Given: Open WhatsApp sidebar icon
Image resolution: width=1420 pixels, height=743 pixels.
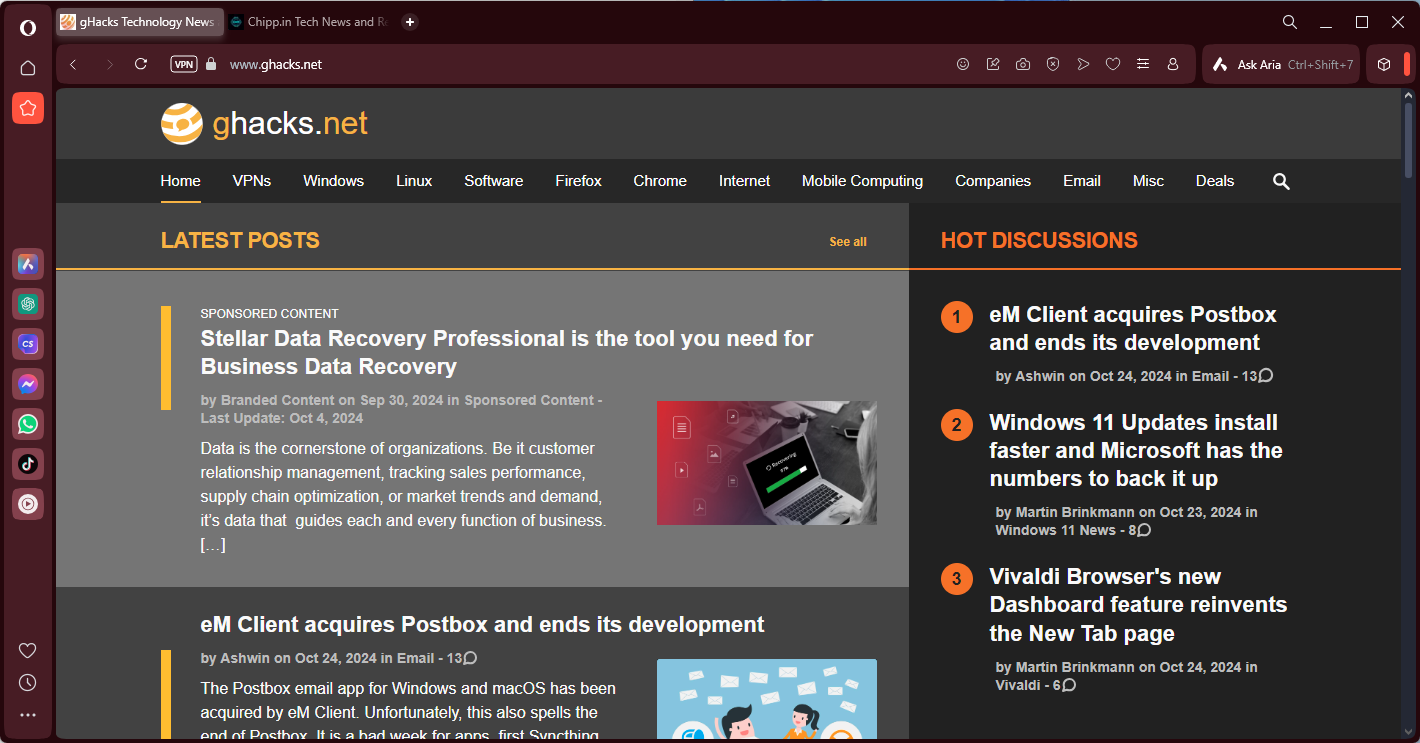Looking at the screenshot, I should 28,424.
